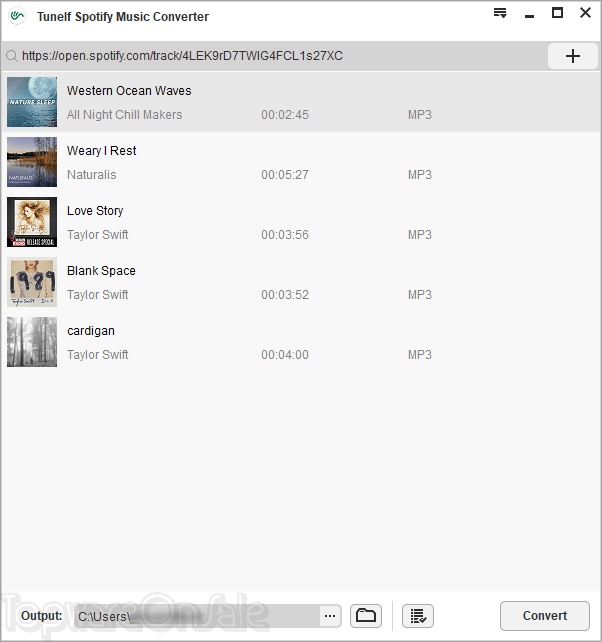Open the output folder icon
Viewport: 602px width, 642px height.
(x=366, y=615)
